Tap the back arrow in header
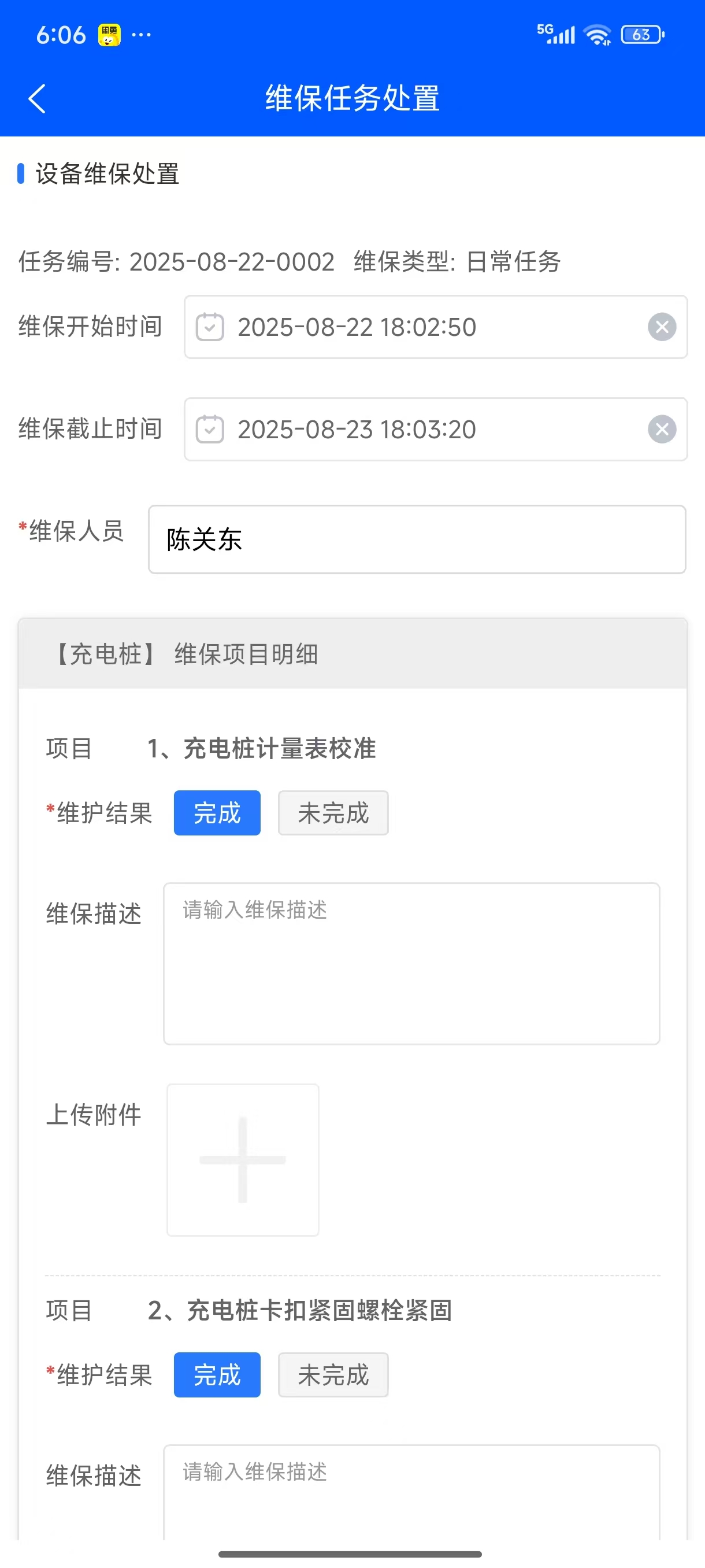 click(x=37, y=99)
